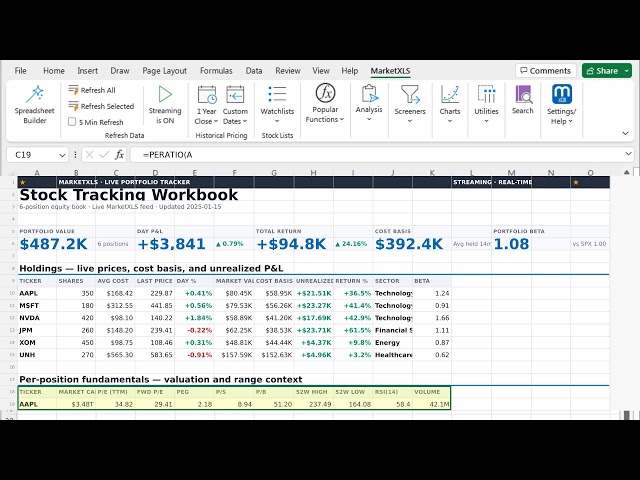Select the -0.91% day change cell
The height and width of the screenshot is (480, 640).
pos(195,355)
